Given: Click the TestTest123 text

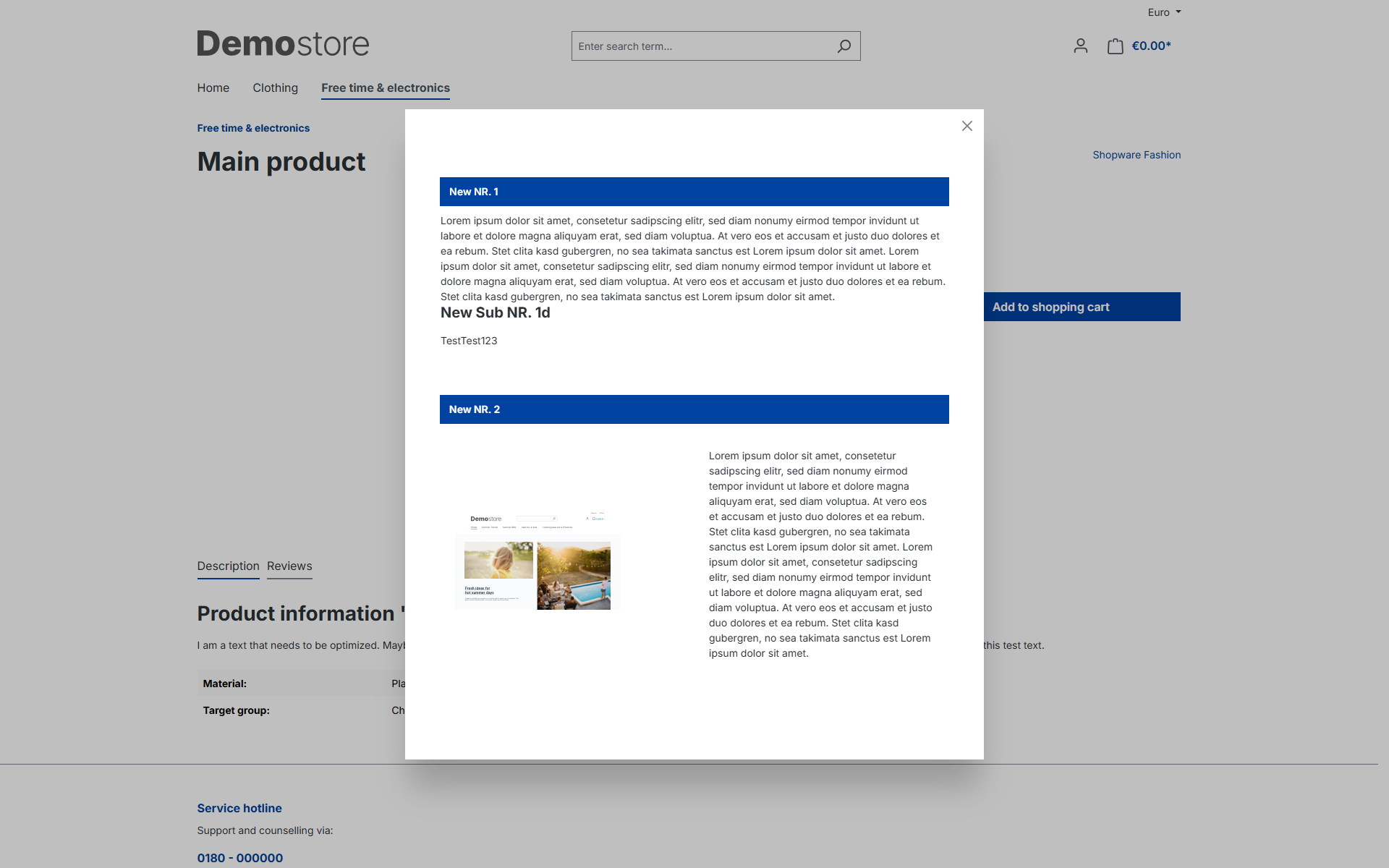Looking at the screenshot, I should click(x=469, y=341).
